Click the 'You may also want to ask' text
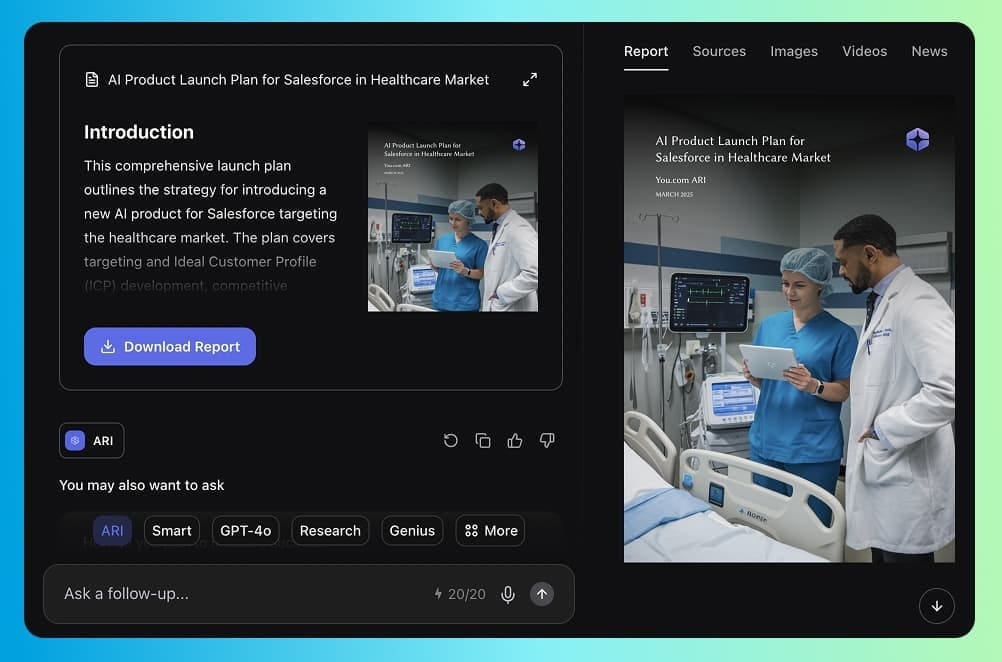1002x662 pixels. pyautogui.click(x=141, y=485)
